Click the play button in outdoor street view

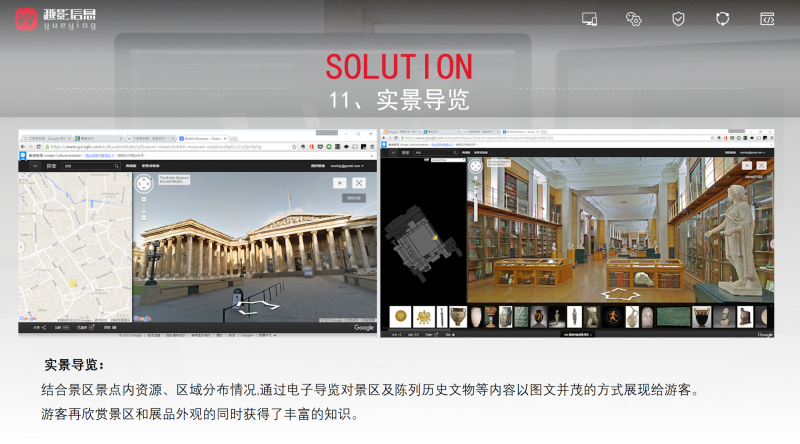coord(339,183)
